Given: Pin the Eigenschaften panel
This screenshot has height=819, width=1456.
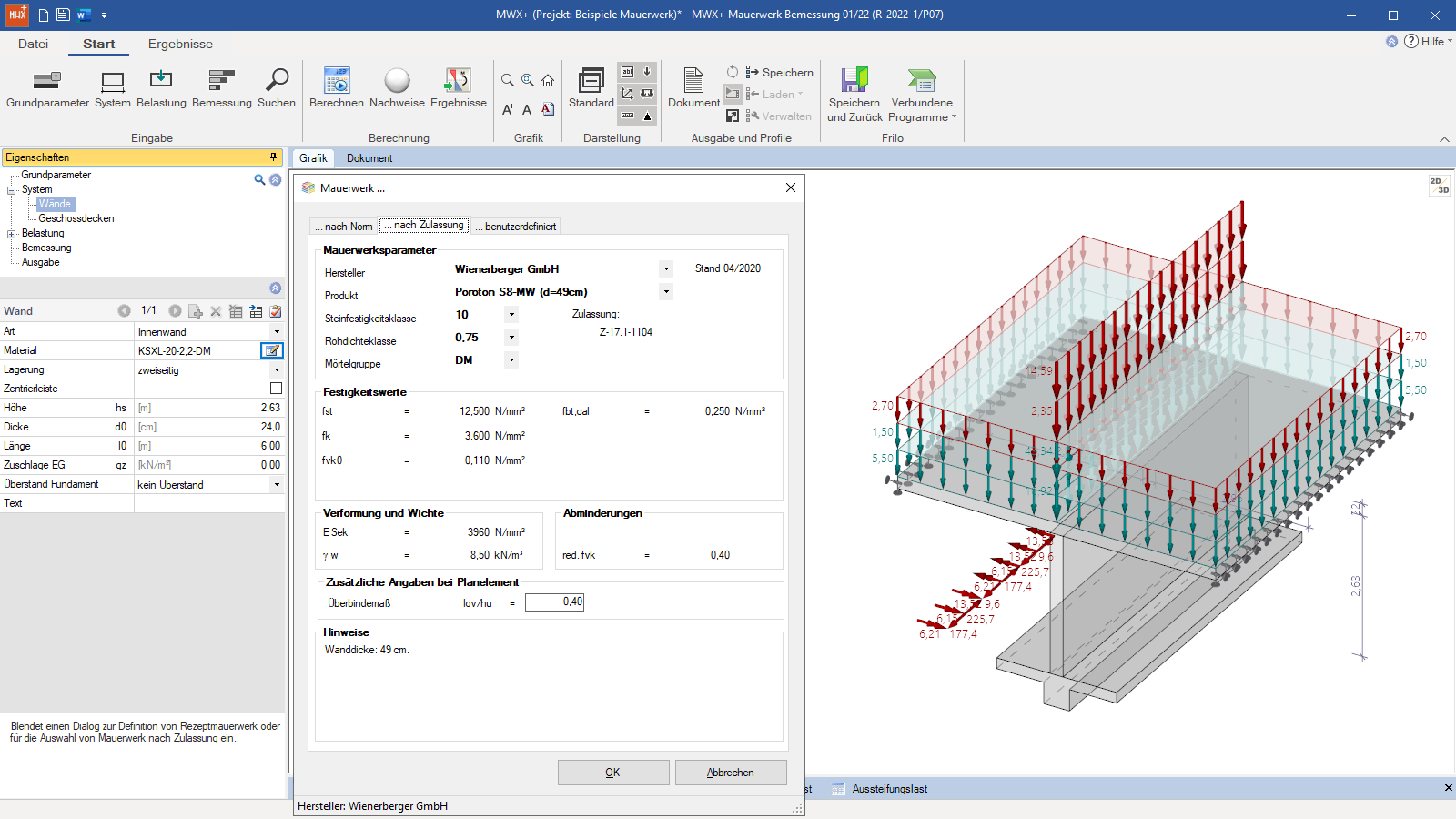Looking at the screenshot, I should click(273, 157).
